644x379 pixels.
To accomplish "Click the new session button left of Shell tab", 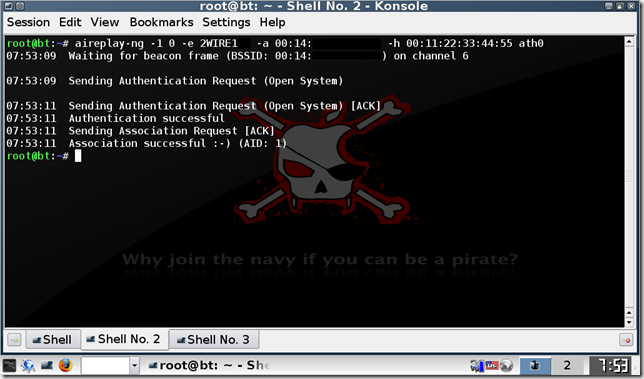I will [x=14, y=340].
